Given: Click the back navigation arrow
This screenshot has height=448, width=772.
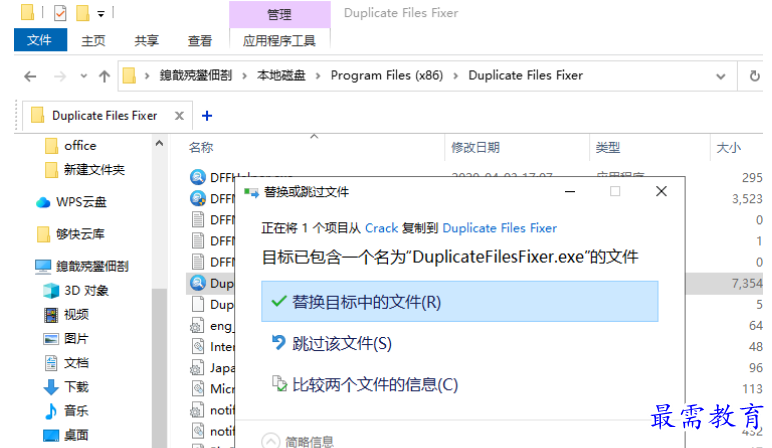Looking at the screenshot, I should tap(30, 76).
